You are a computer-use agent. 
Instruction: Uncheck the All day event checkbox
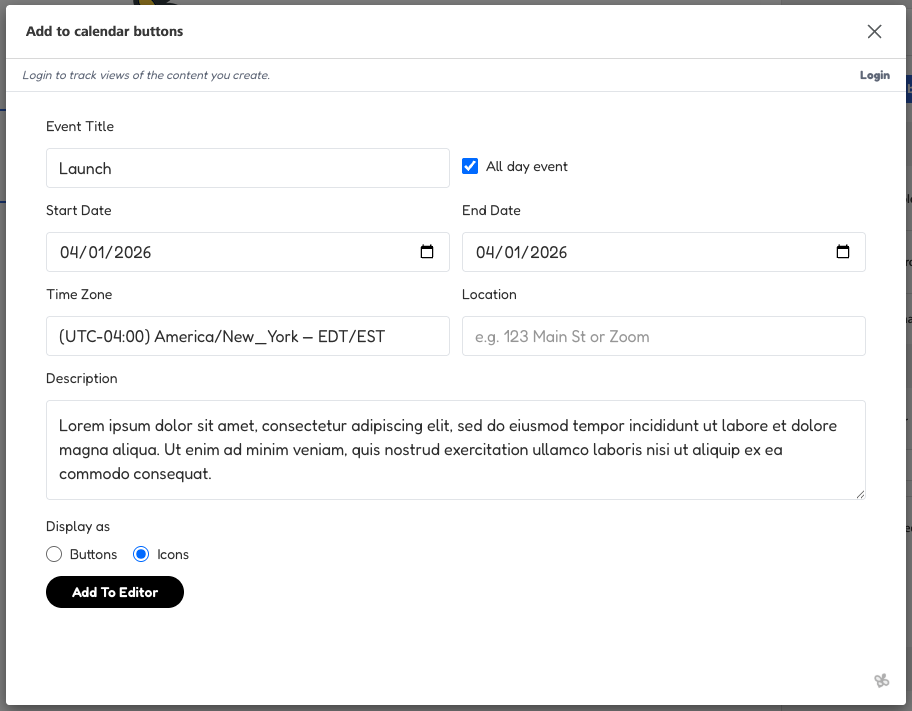click(470, 166)
